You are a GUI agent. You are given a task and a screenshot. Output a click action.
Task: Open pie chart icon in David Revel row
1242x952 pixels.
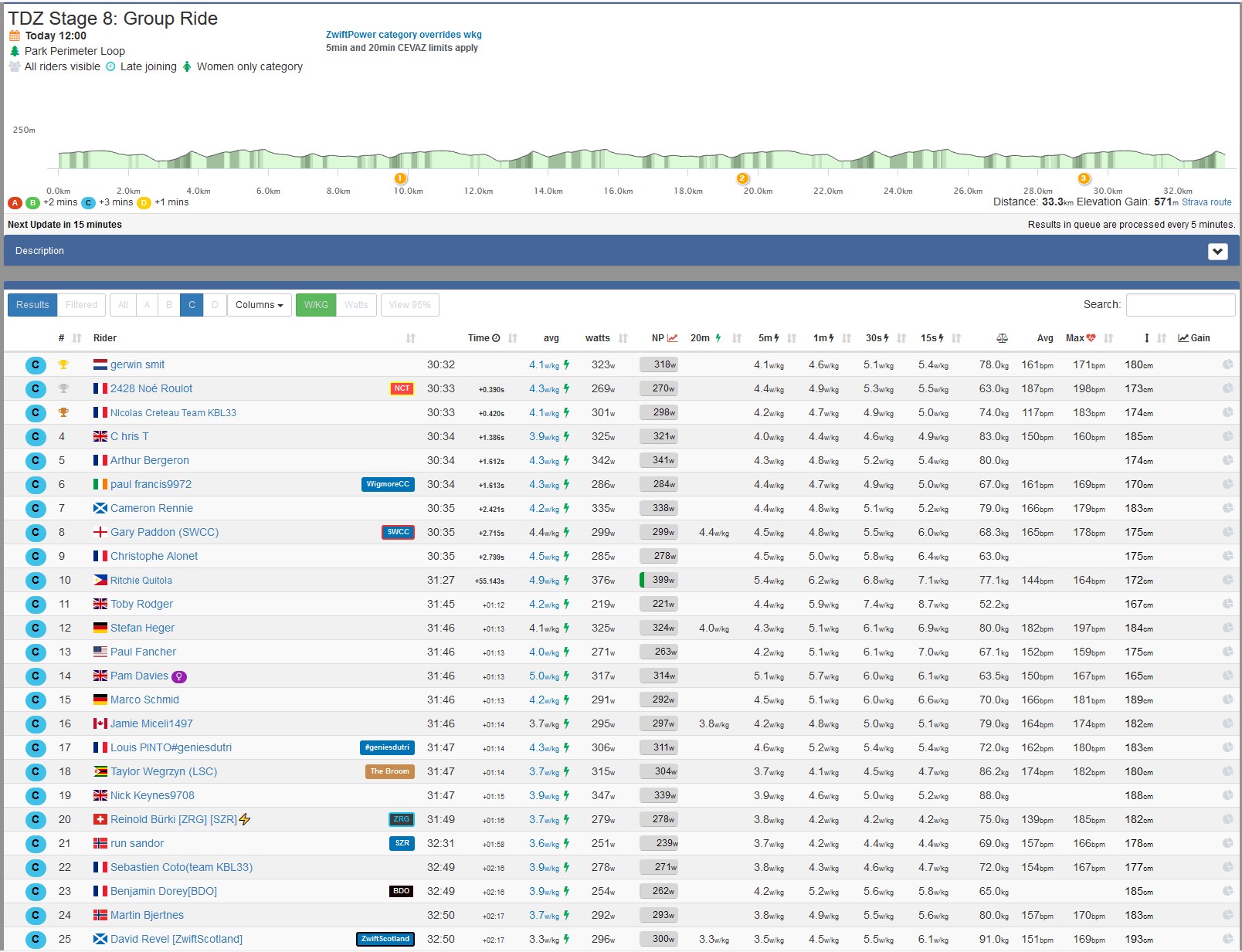[1227, 939]
